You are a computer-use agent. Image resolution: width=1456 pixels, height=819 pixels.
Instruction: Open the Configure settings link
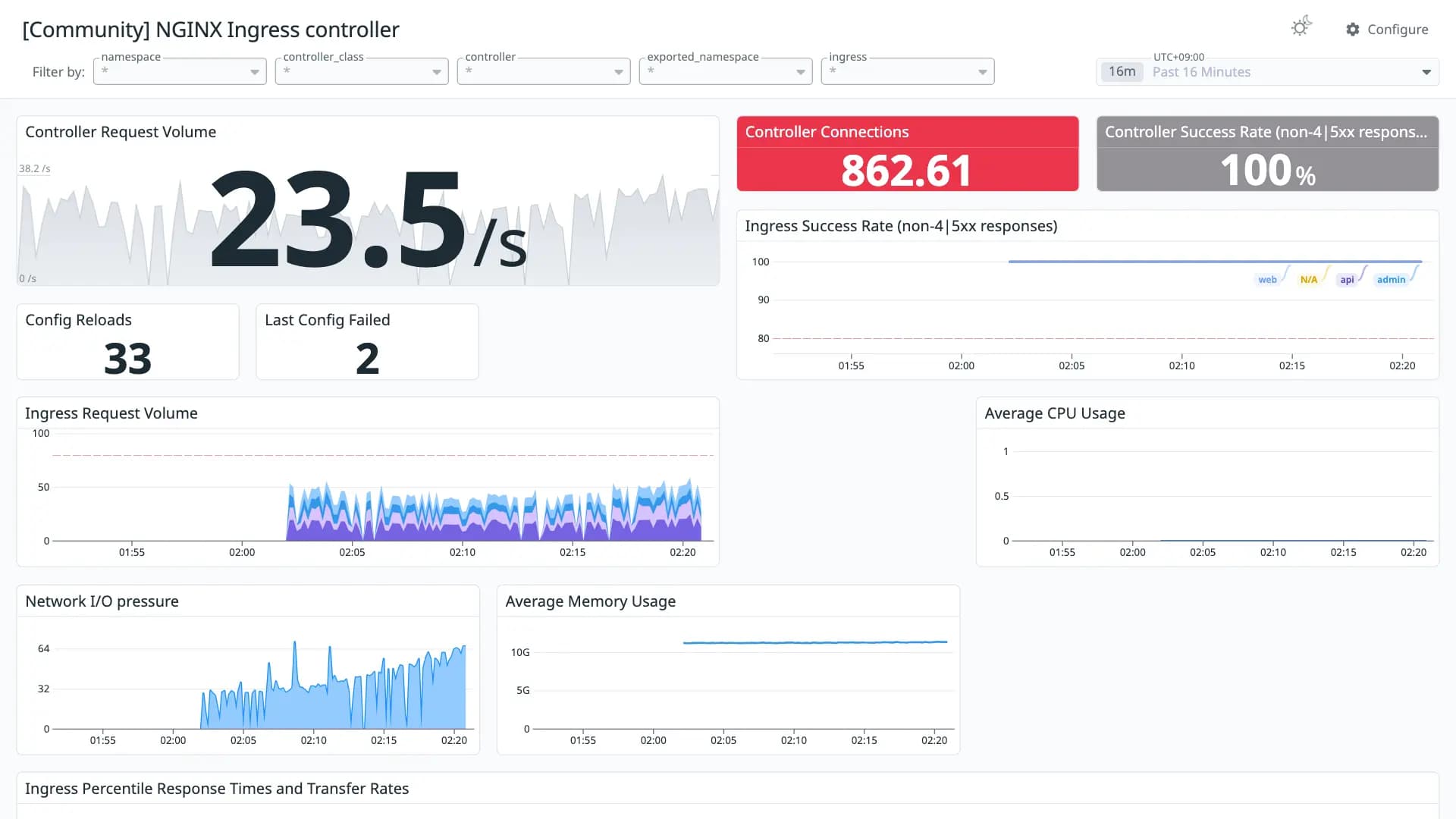(1387, 30)
